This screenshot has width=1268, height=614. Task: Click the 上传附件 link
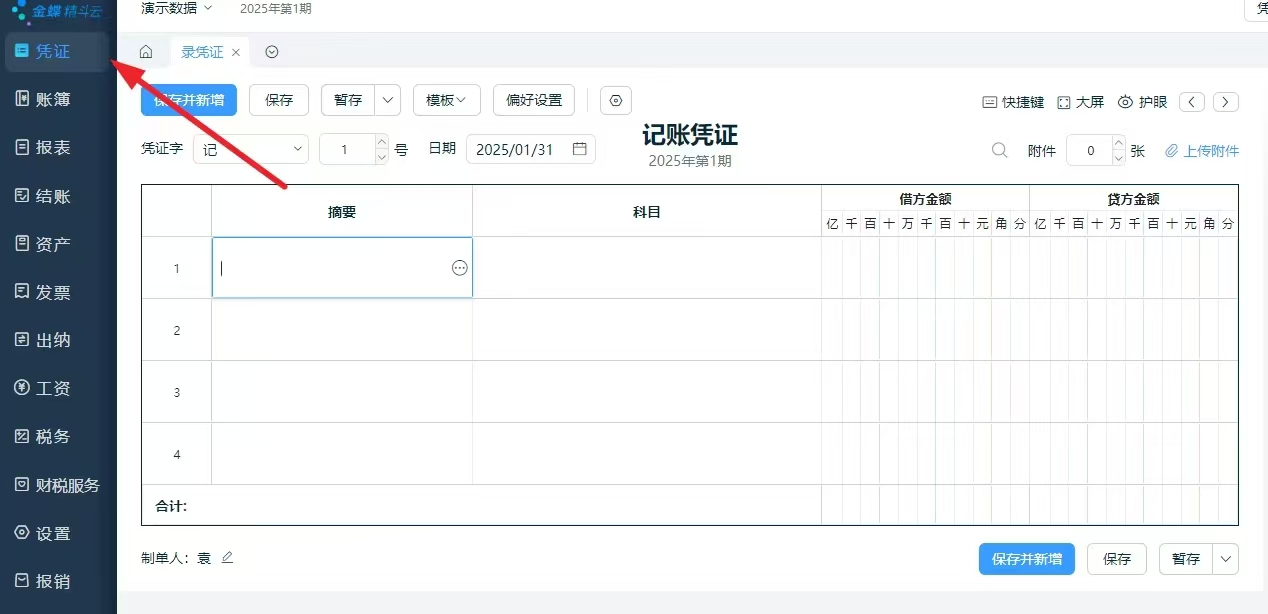(1202, 151)
